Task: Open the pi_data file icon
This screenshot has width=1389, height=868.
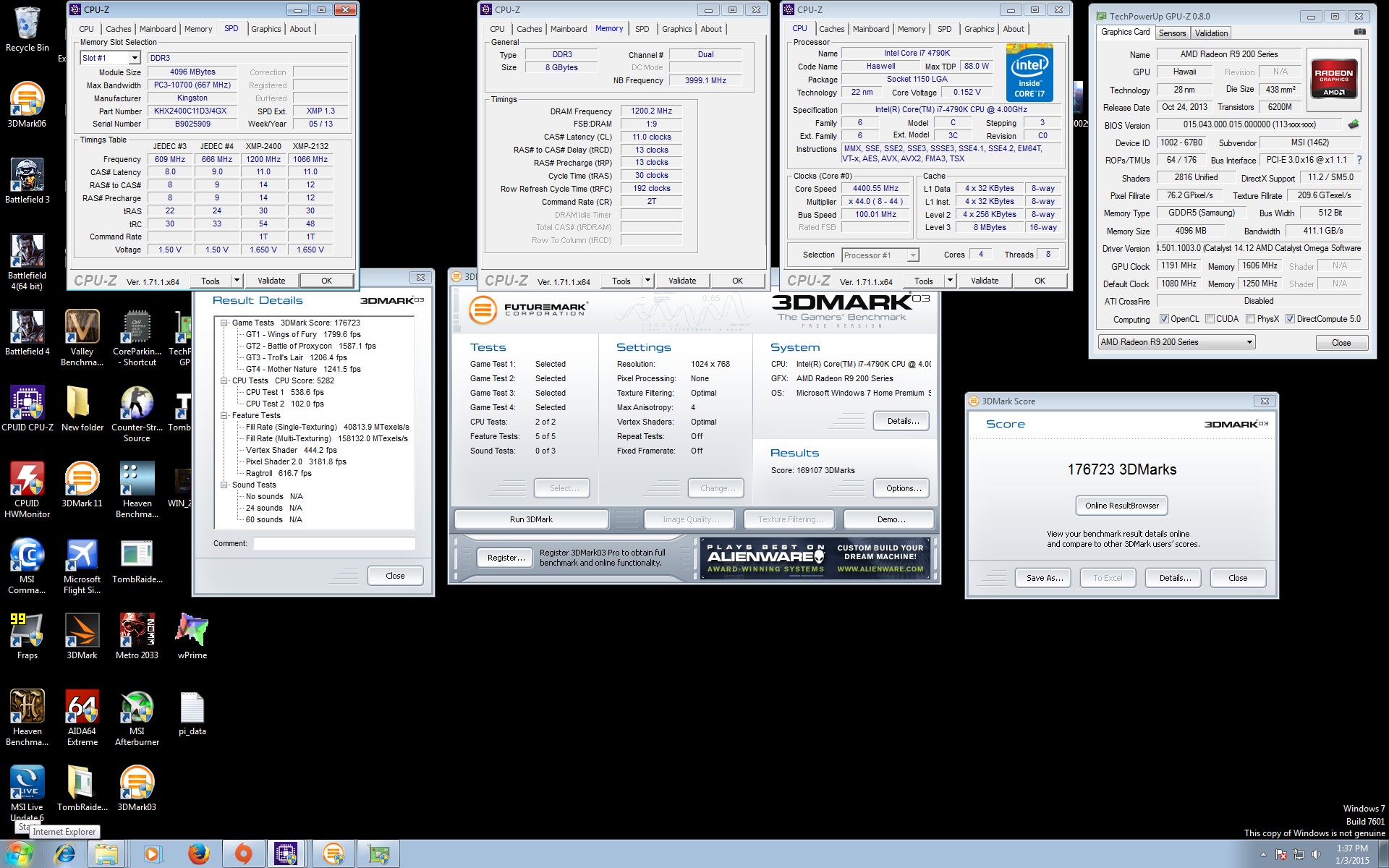Action: (192, 712)
